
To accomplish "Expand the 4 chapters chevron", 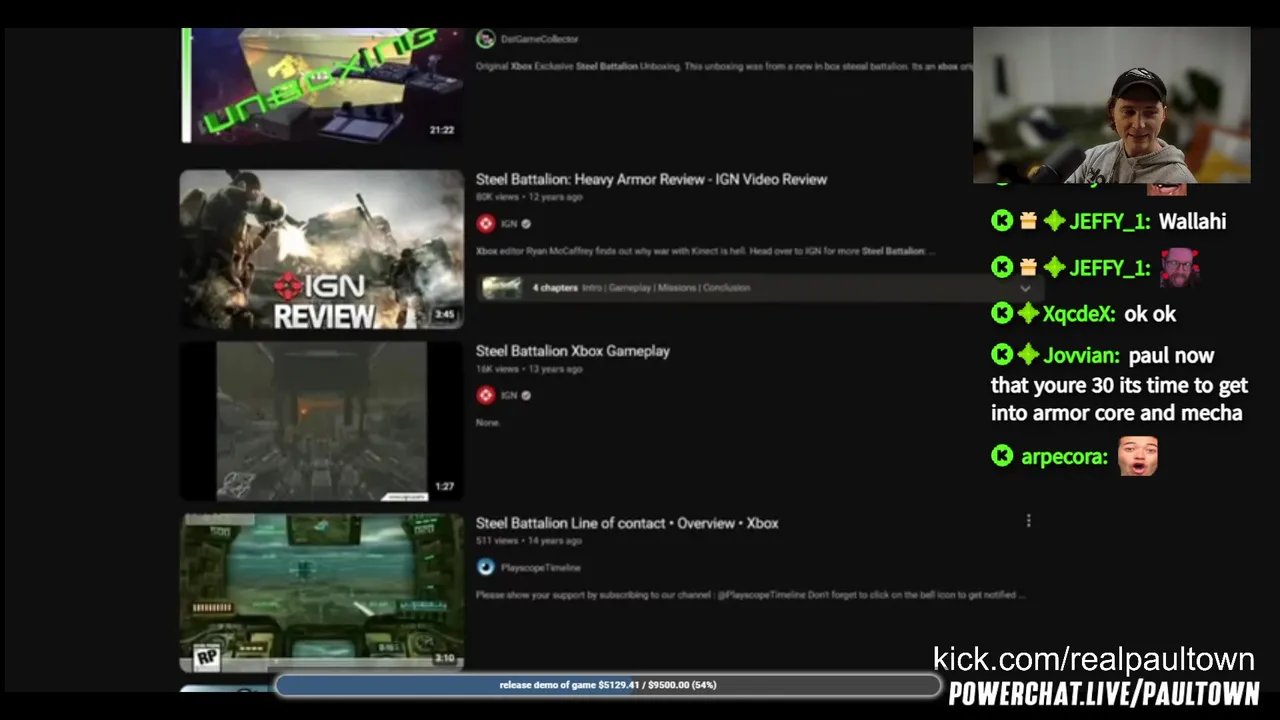I will [1025, 288].
